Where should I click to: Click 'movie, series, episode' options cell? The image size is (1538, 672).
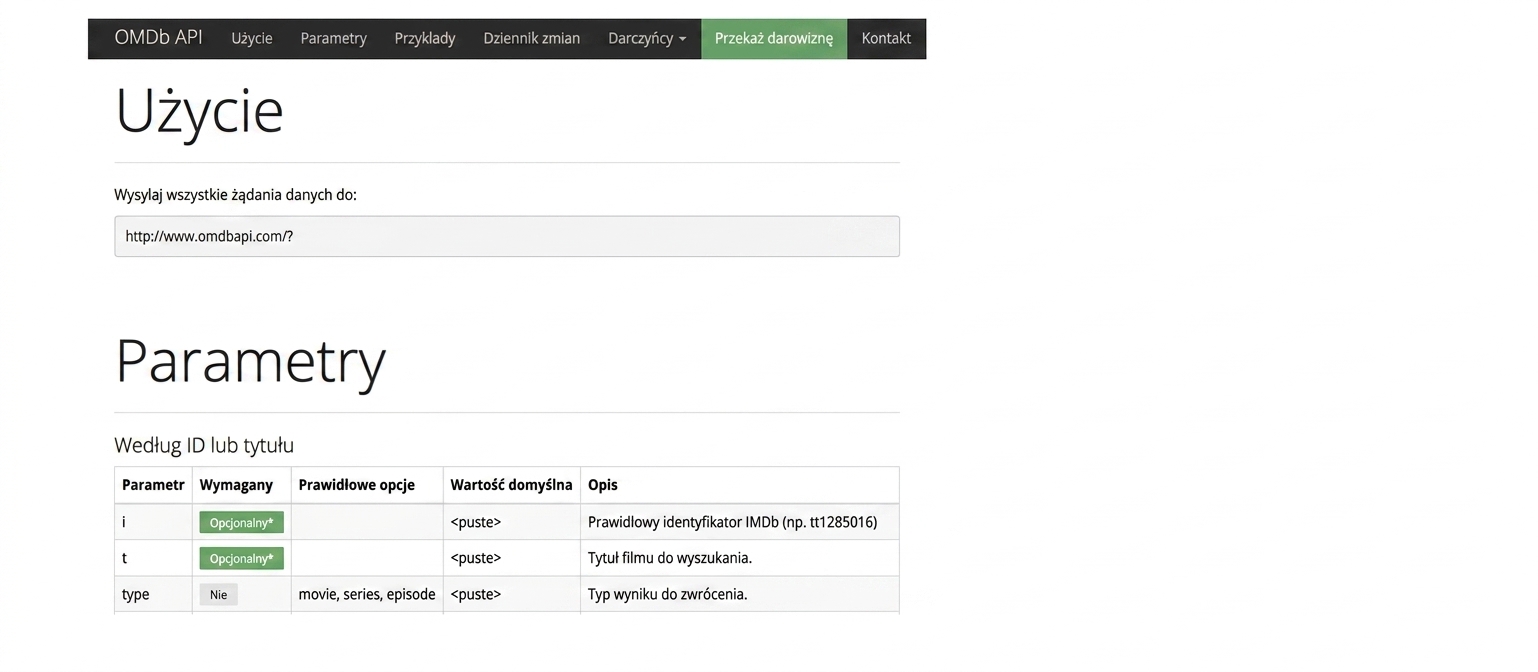coord(367,594)
